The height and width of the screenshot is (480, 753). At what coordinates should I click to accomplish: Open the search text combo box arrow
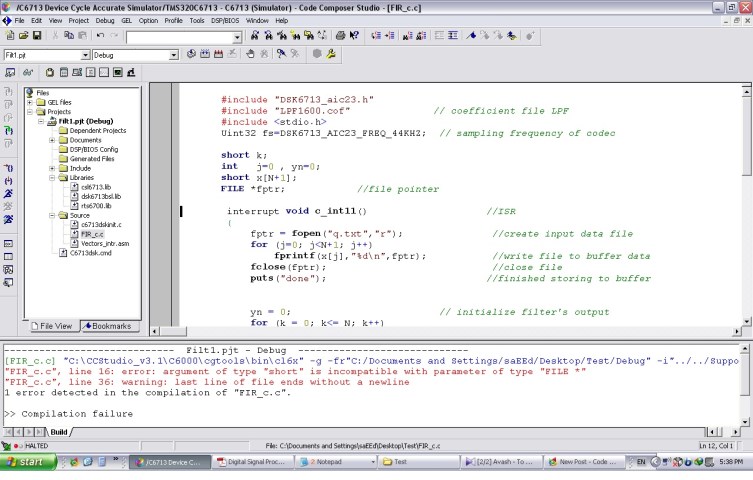point(237,37)
